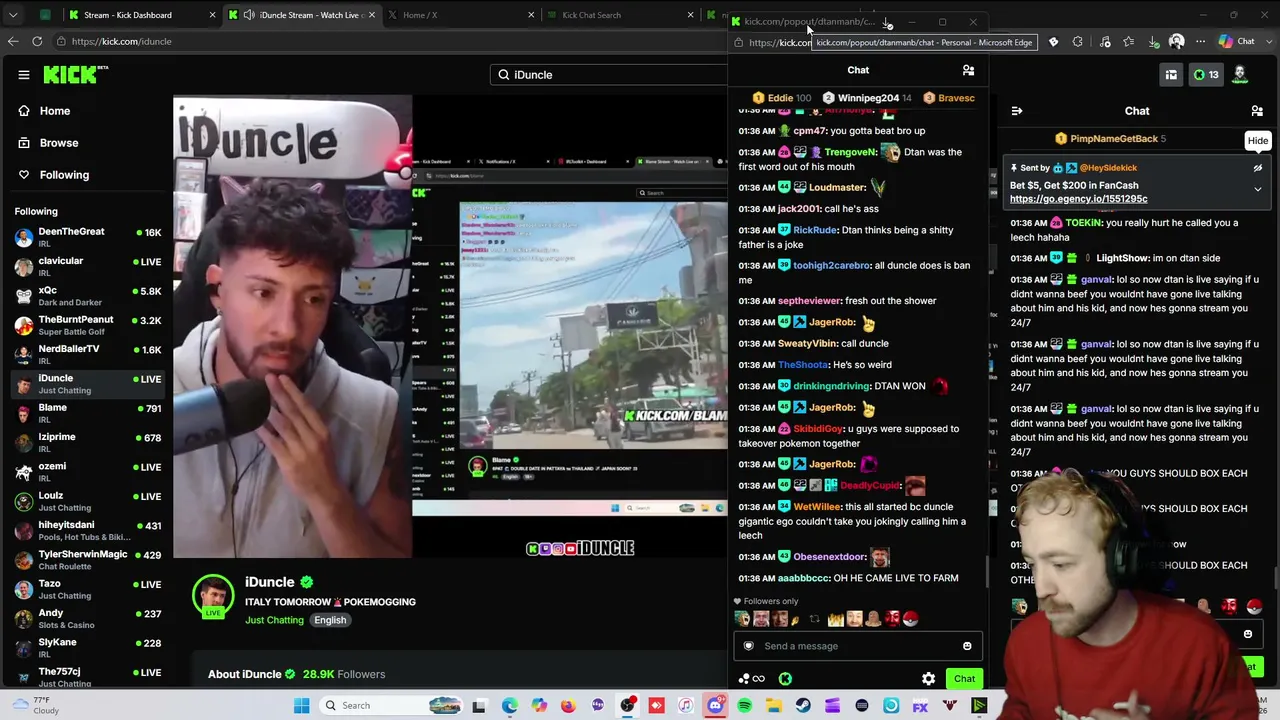Click the channel points icon in popout chat
This screenshot has width=1280, height=720.
point(751,679)
